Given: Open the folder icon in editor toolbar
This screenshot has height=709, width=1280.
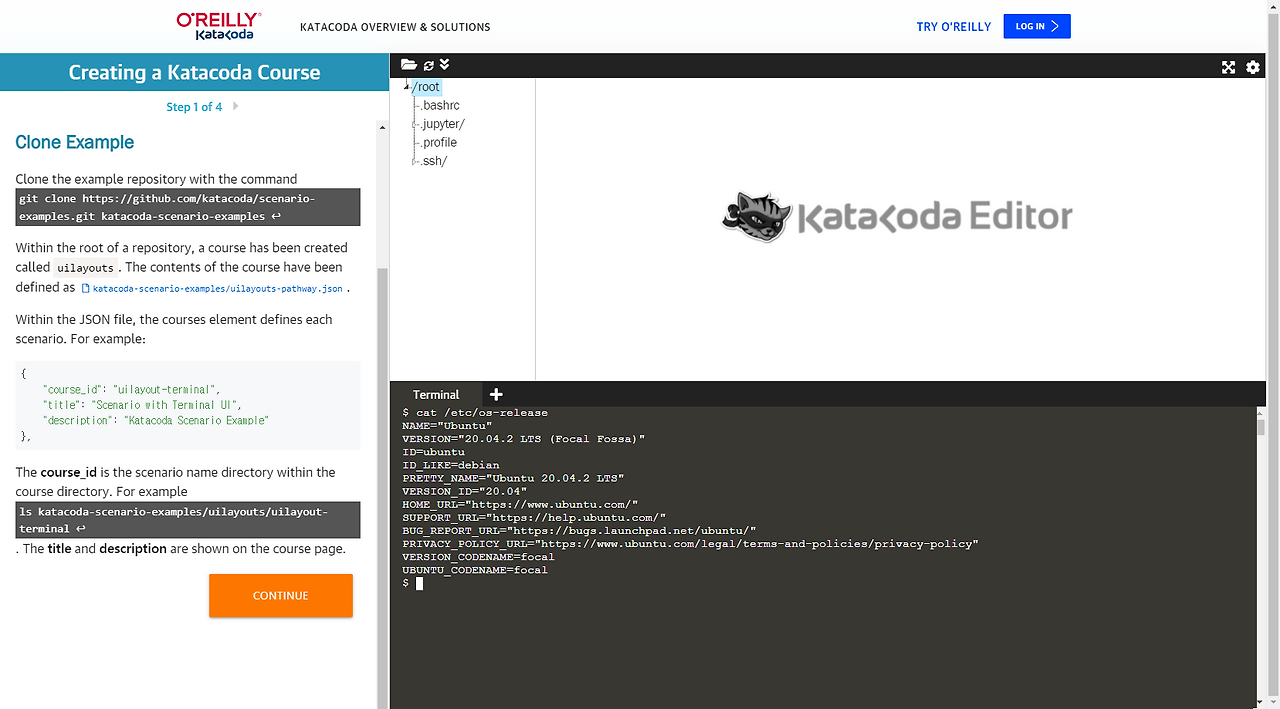Looking at the screenshot, I should coord(408,65).
